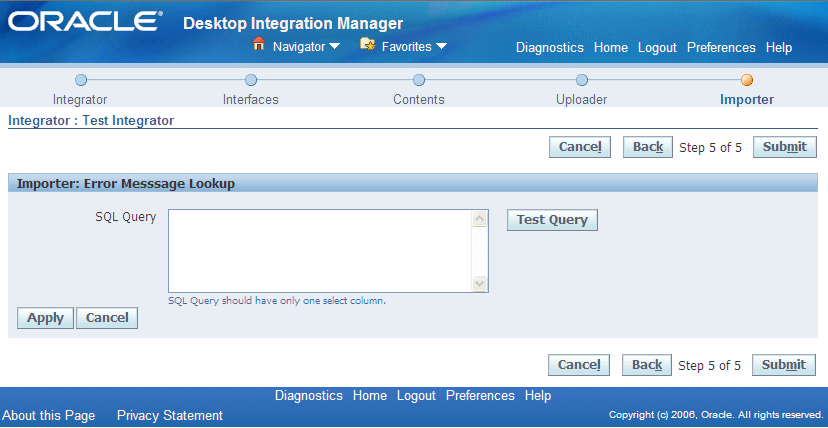Open Diagnostics in the footer
Image resolution: width=828 pixels, height=428 pixels.
[x=309, y=396]
